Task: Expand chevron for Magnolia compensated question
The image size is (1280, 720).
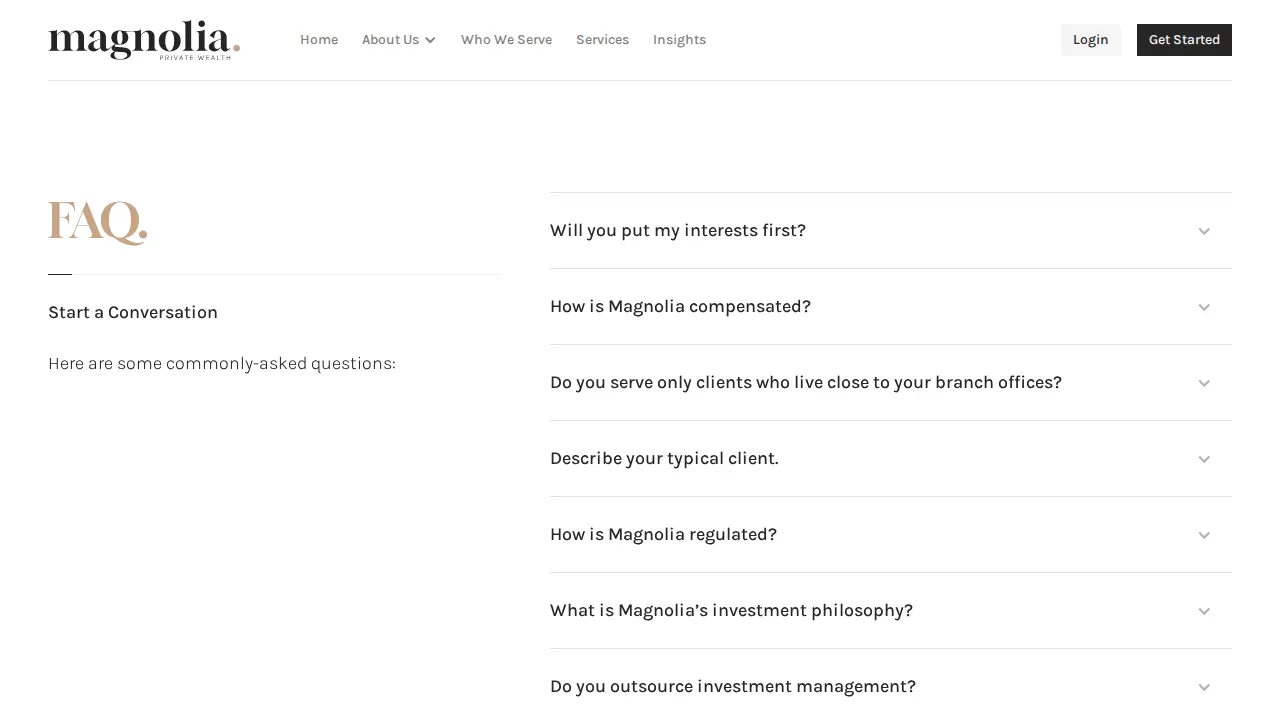Action: 1204,307
